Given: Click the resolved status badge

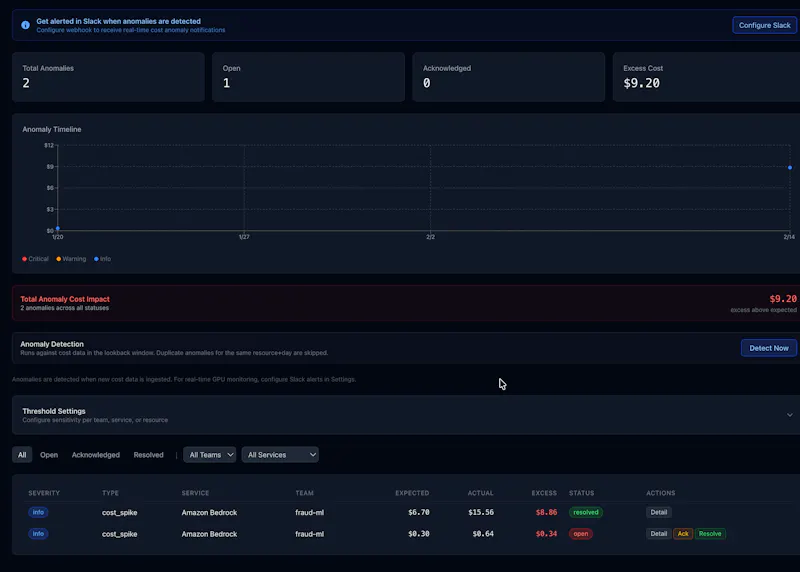Looking at the screenshot, I should pos(586,512).
